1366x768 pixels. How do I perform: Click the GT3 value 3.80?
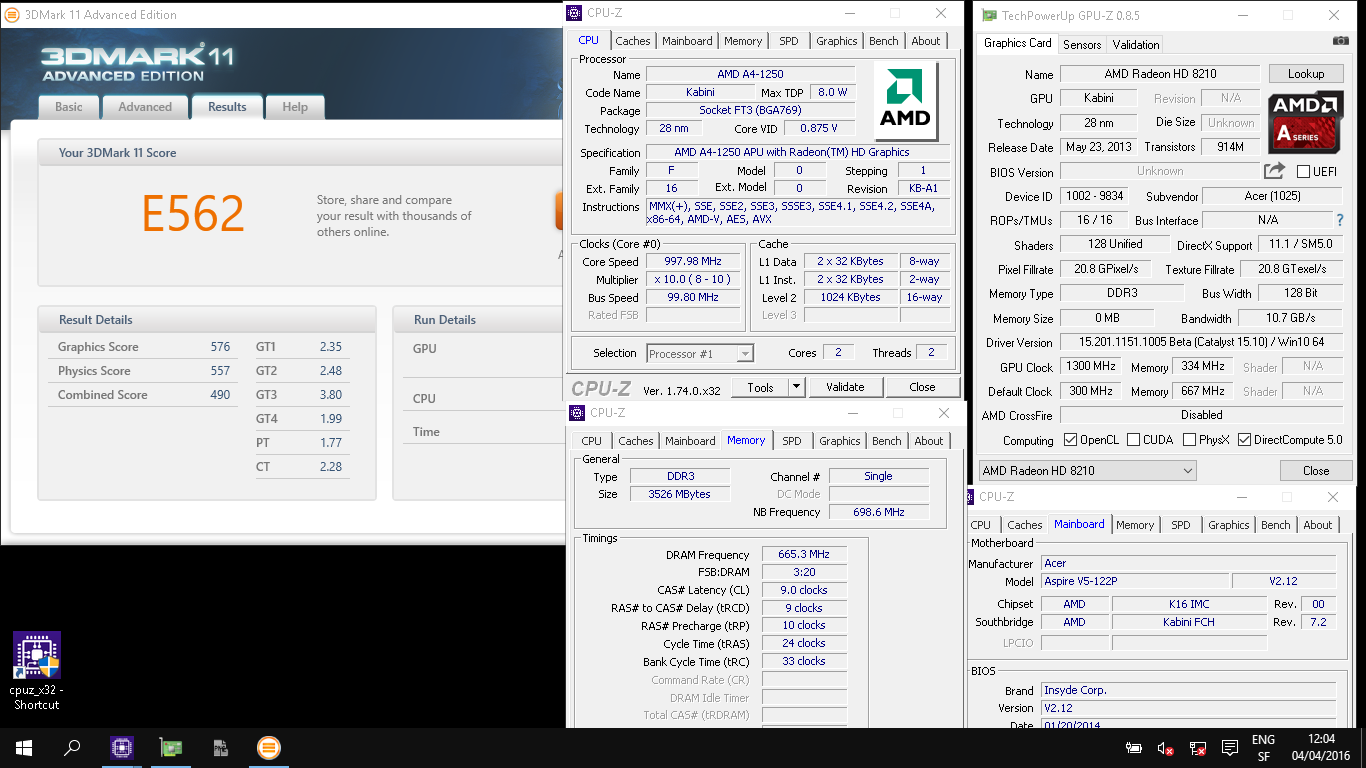coord(331,395)
